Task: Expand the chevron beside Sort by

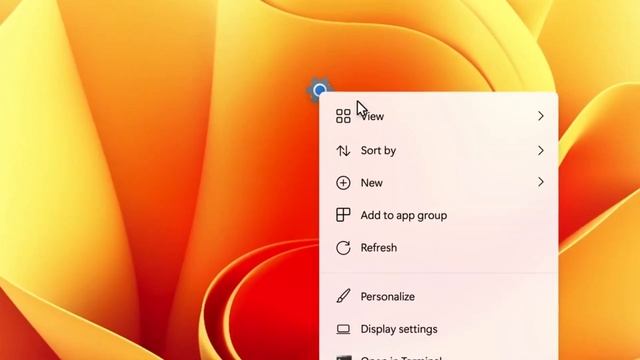Action: [x=541, y=151]
